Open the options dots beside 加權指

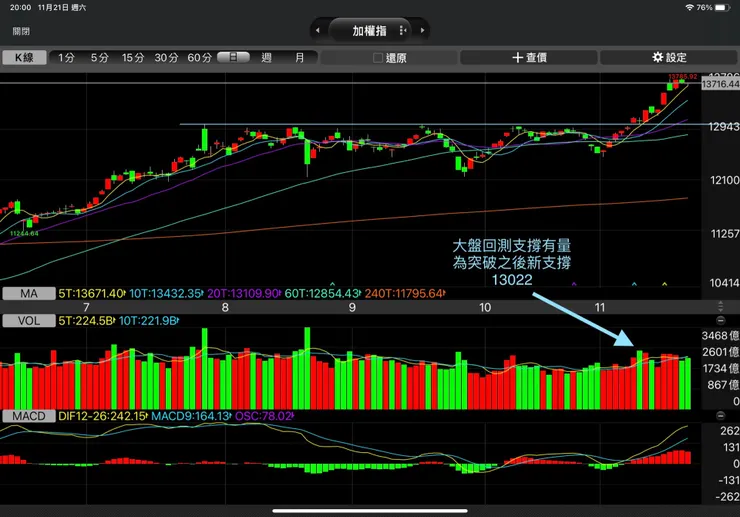coord(402,30)
